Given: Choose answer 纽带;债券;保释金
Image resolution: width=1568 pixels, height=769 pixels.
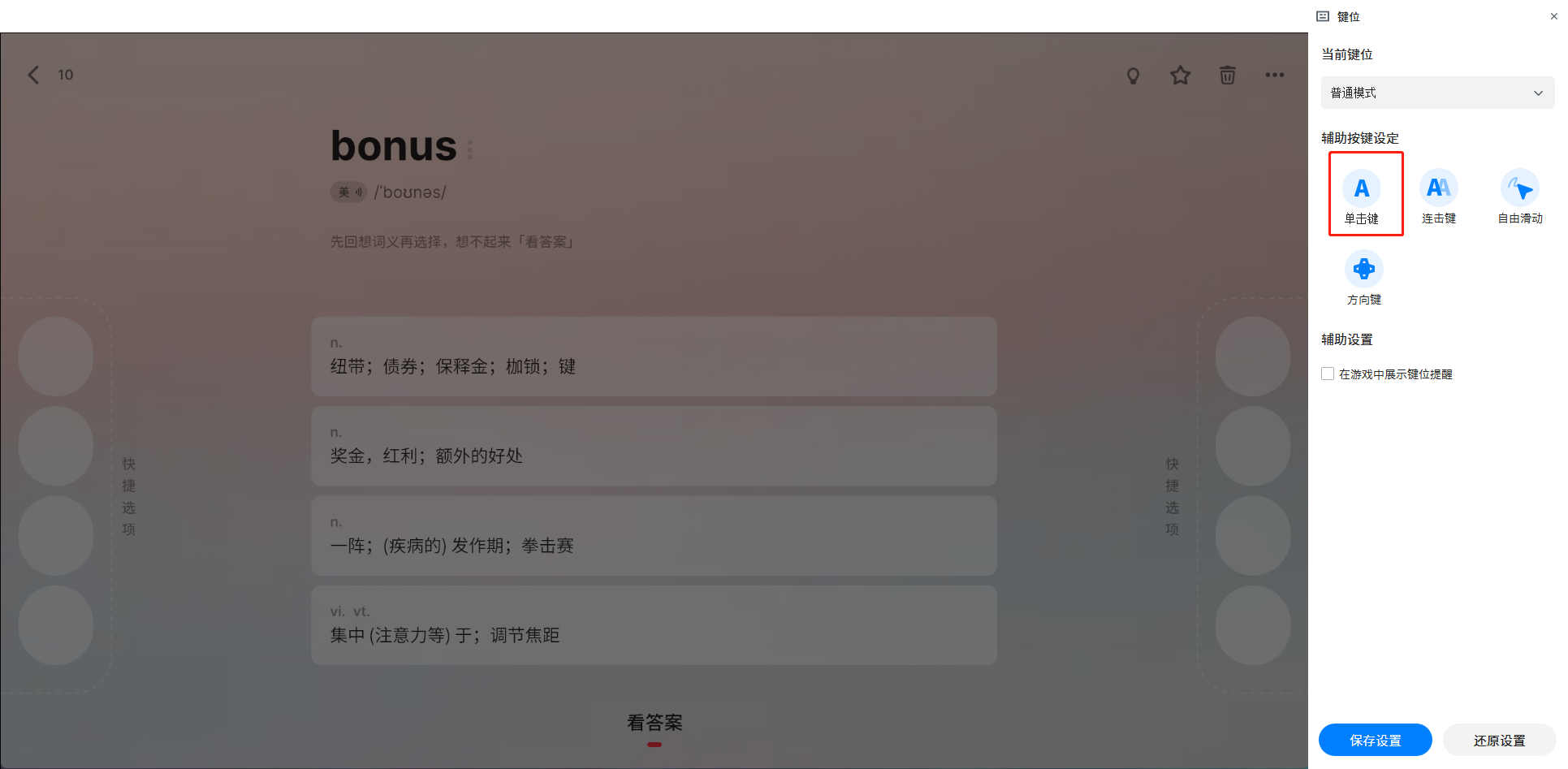Looking at the screenshot, I should click(x=654, y=356).
